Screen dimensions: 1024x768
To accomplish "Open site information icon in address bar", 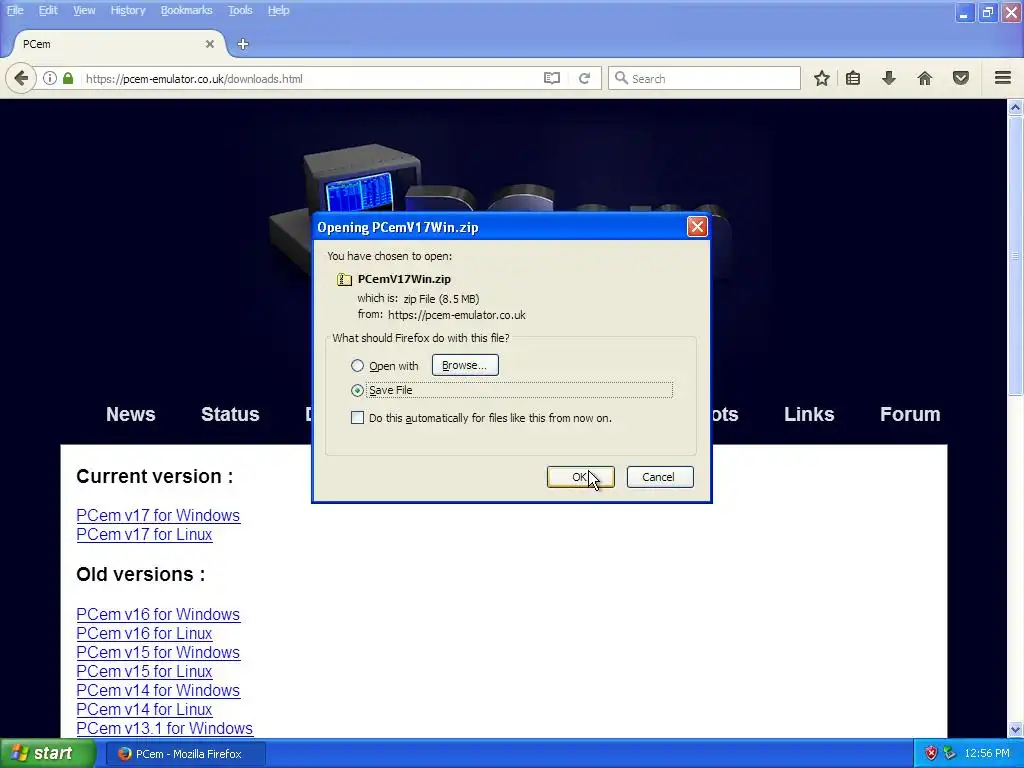I will [50, 78].
